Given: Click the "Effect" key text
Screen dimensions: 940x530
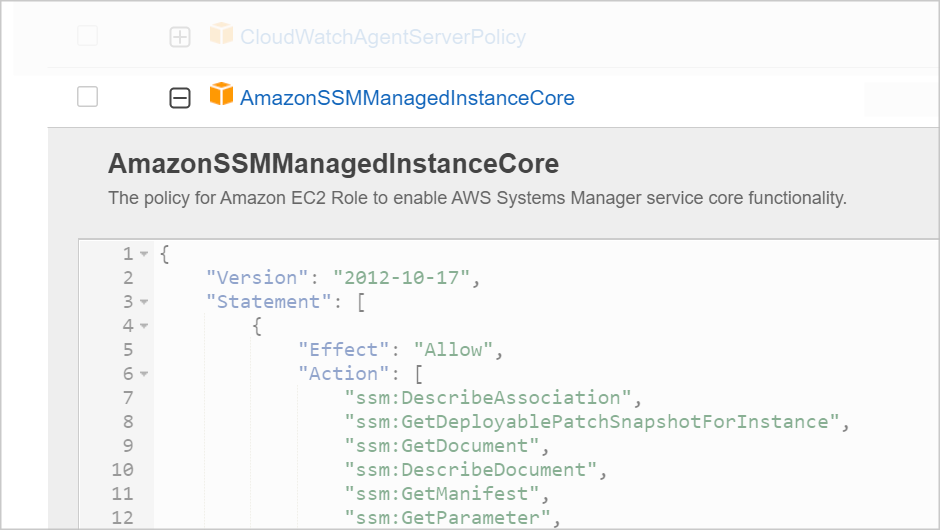Looking at the screenshot, I should coord(344,350).
